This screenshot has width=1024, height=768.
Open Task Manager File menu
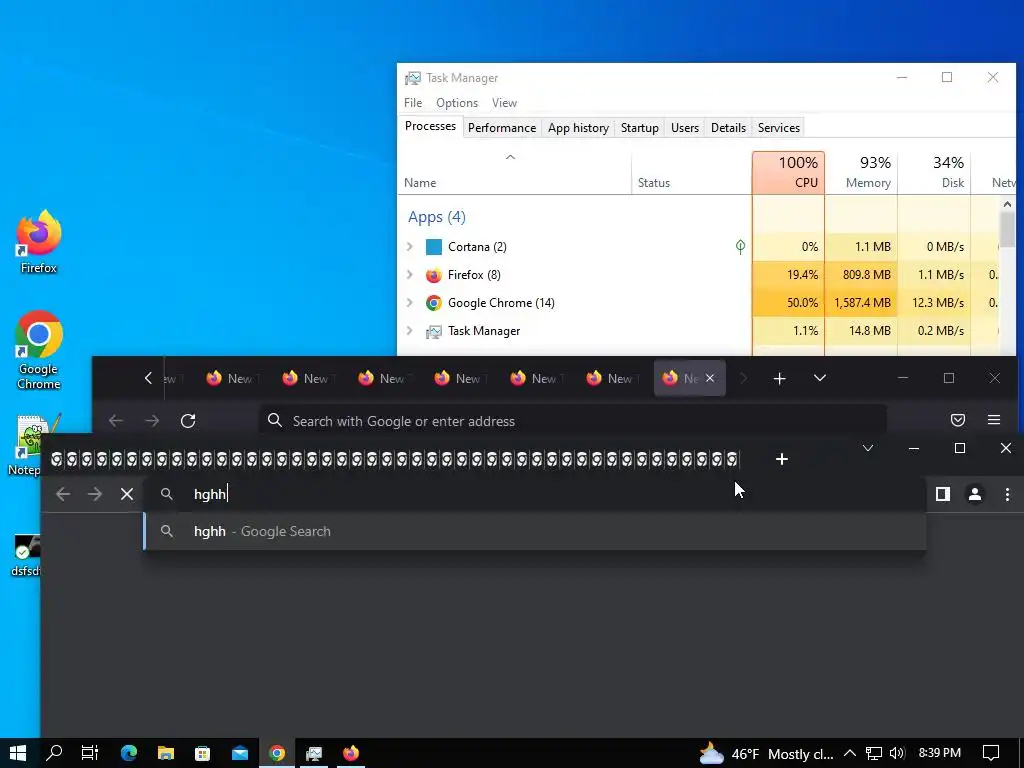point(413,103)
